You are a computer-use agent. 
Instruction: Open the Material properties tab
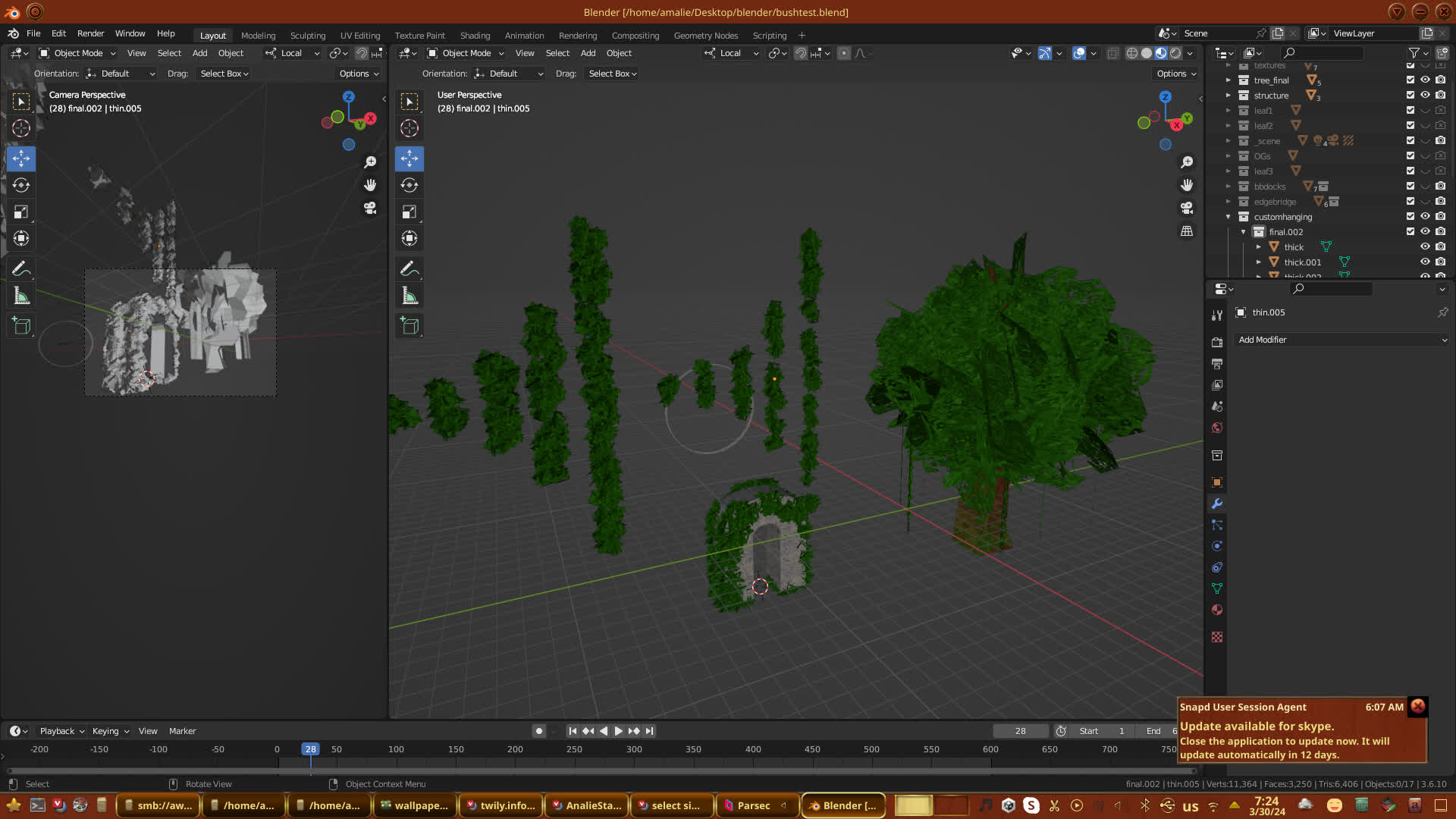point(1217,610)
